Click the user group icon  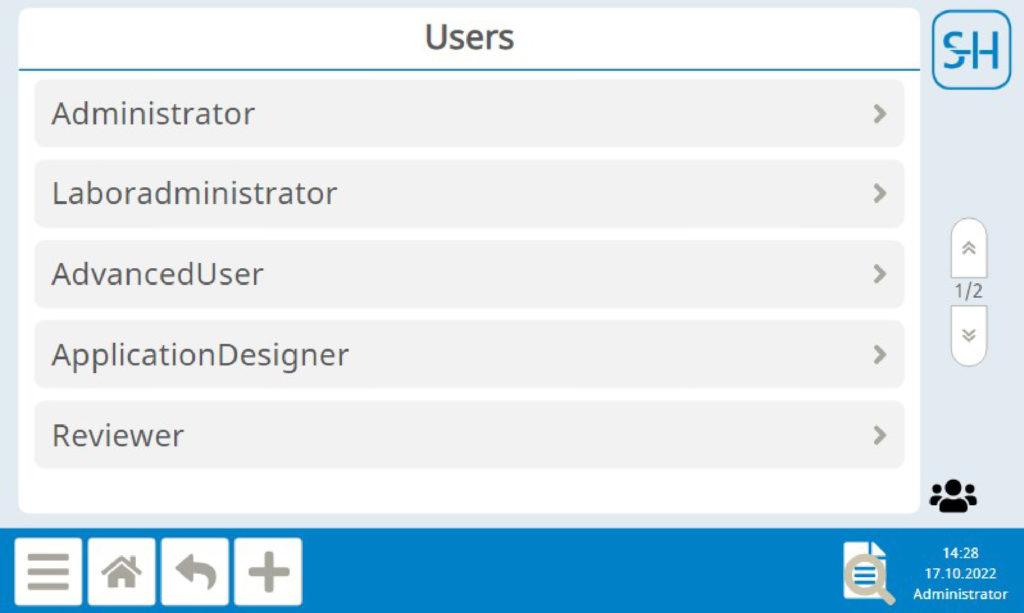[953, 496]
